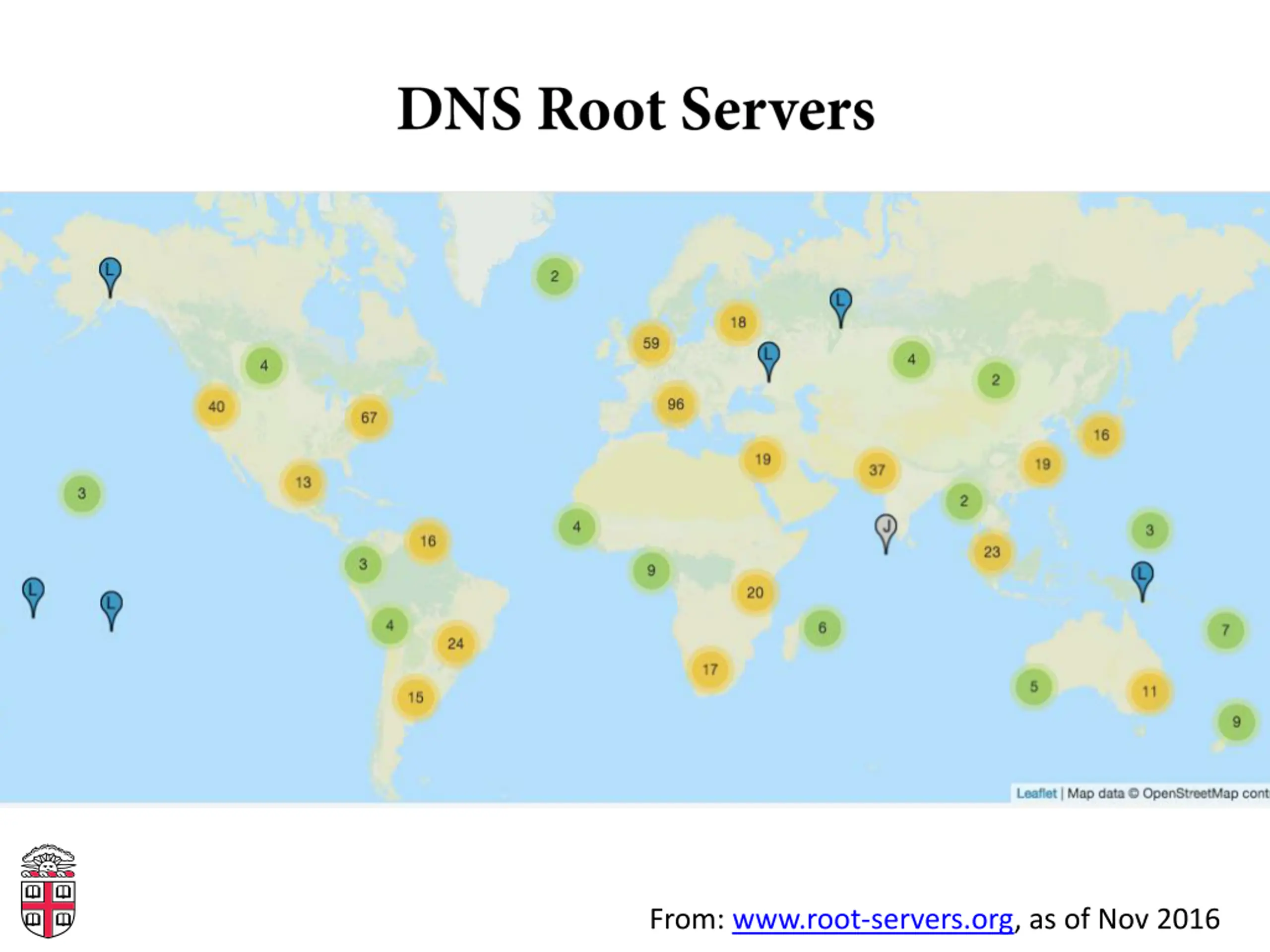Expand the 4 cluster on the West African coast

pyautogui.click(x=576, y=528)
